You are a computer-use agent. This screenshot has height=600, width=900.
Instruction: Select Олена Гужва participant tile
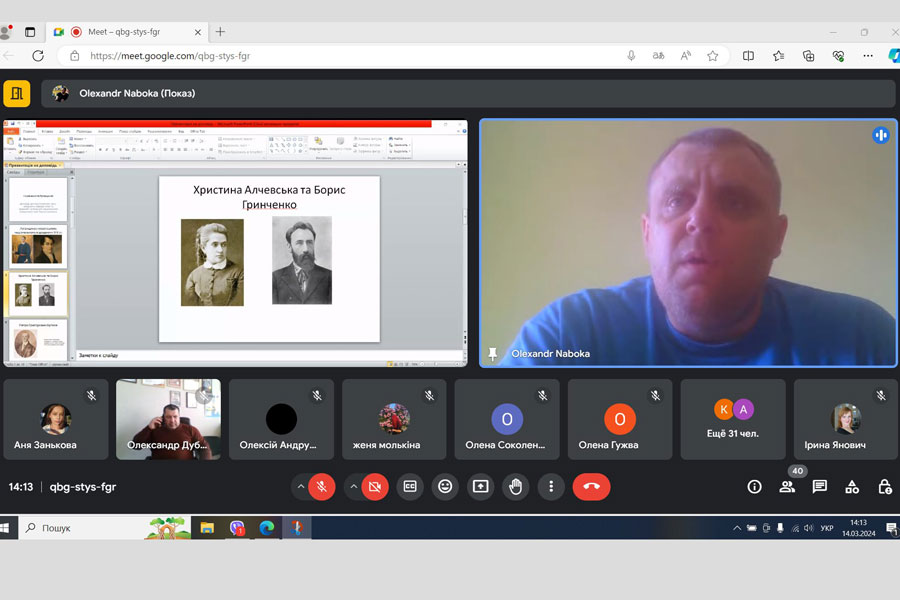620,419
